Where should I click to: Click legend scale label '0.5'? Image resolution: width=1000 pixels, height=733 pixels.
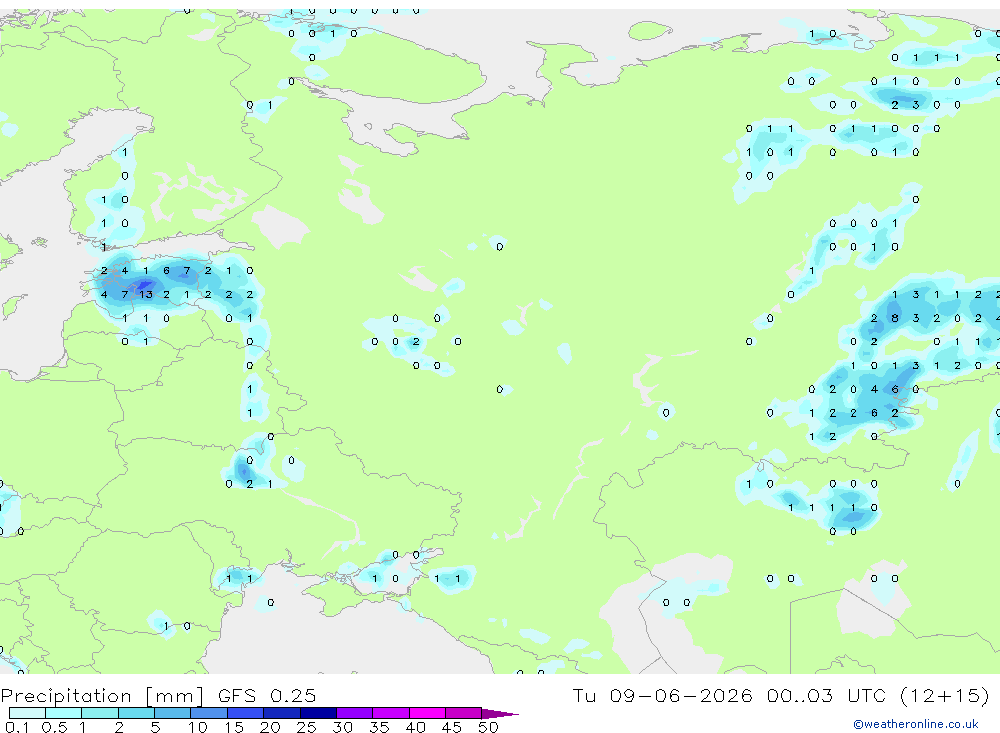coord(54,727)
